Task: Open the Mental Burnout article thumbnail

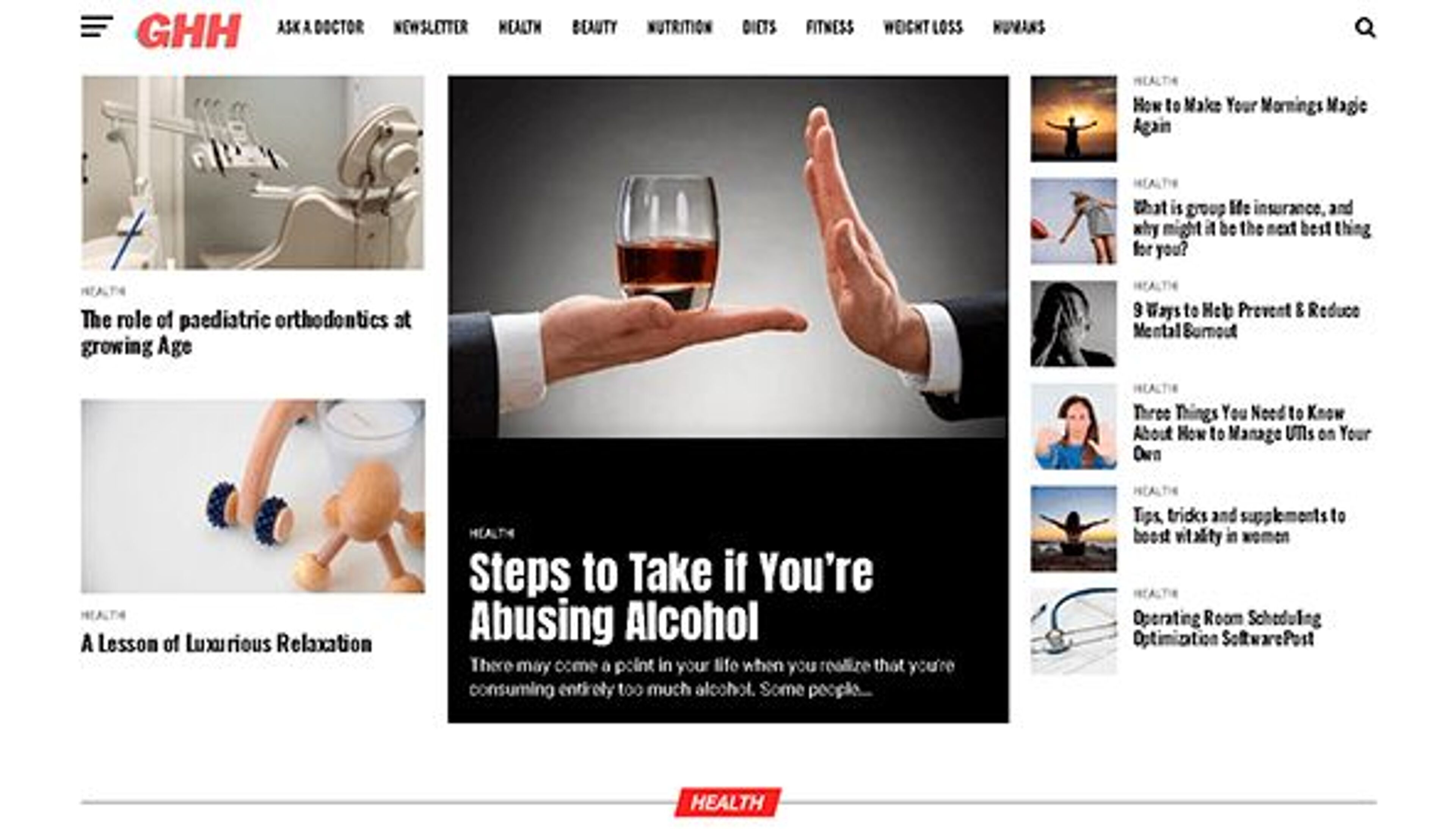Action: tap(1073, 323)
